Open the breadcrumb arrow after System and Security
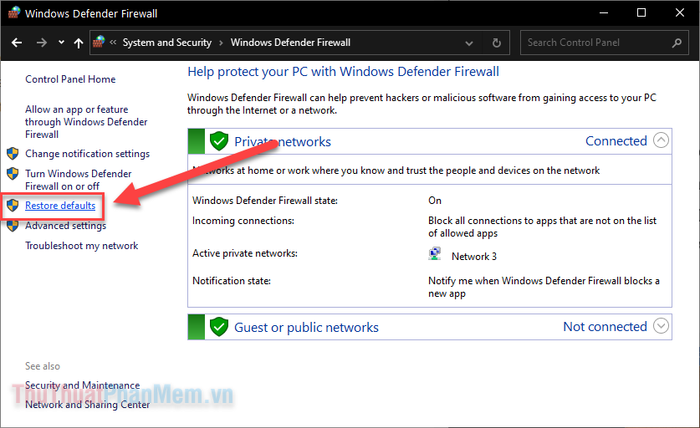Viewport: 700px width, 428px height. pos(221,43)
